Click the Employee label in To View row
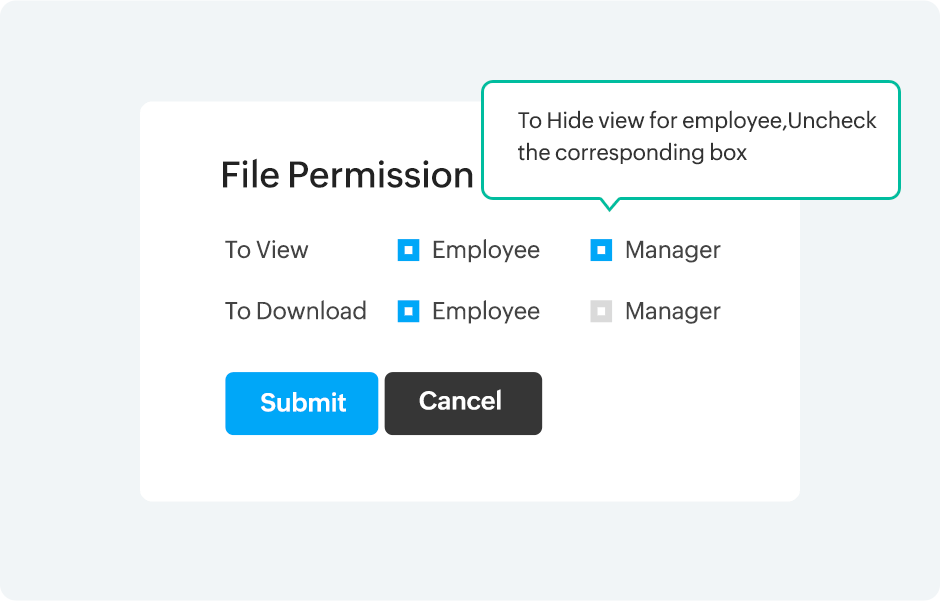The width and height of the screenshot is (940, 601). click(x=485, y=250)
